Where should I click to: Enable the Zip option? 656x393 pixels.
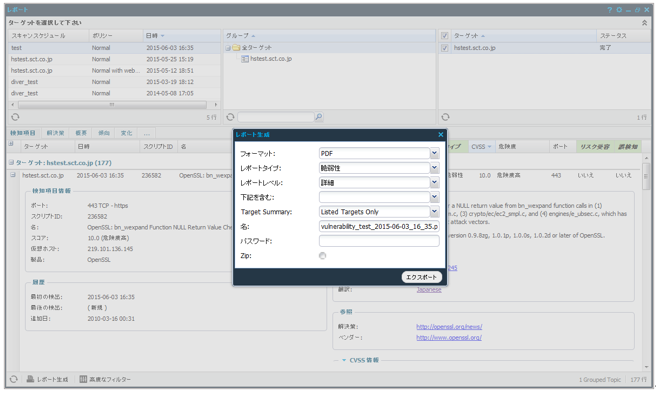coord(322,256)
